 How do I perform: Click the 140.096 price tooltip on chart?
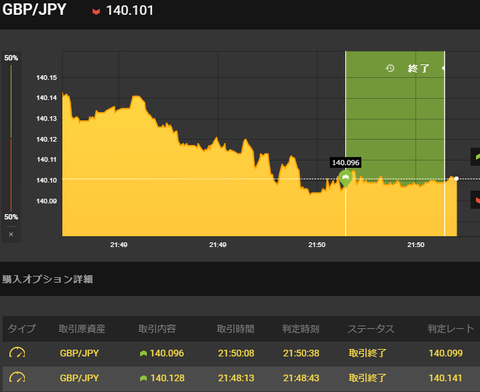[346, 163]
